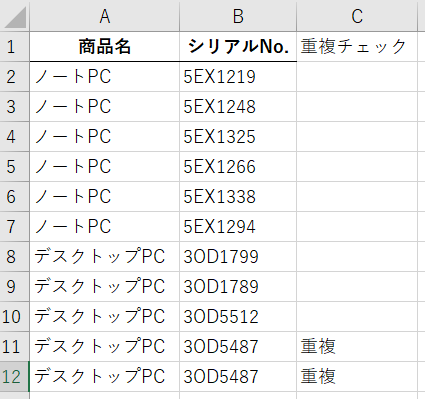Image resolution: width=425 pixels, height=399 pixels.
Task: Select column A header
Action: tap(105, 16)
